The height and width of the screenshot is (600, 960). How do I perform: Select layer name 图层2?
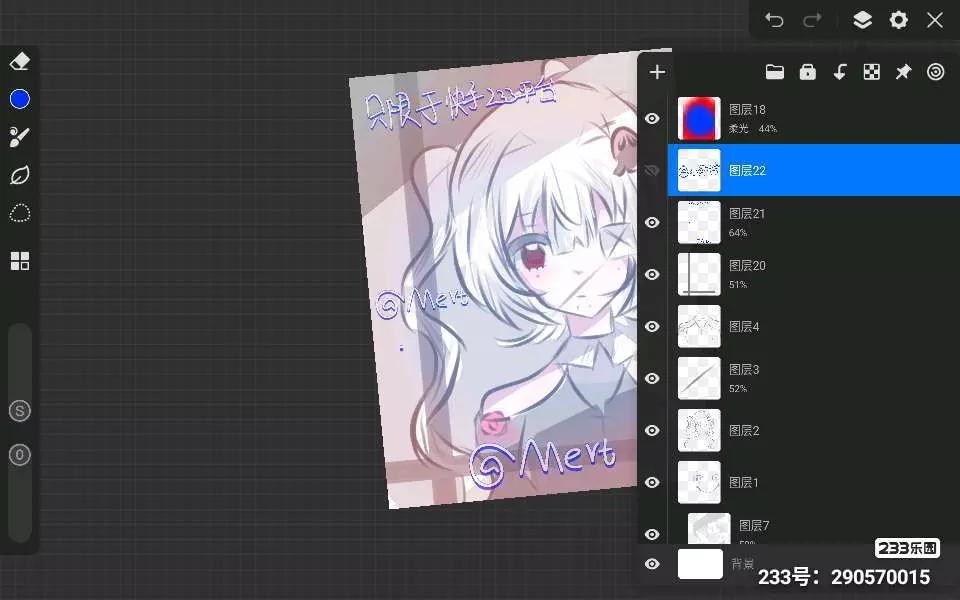(x=744, y=430)
